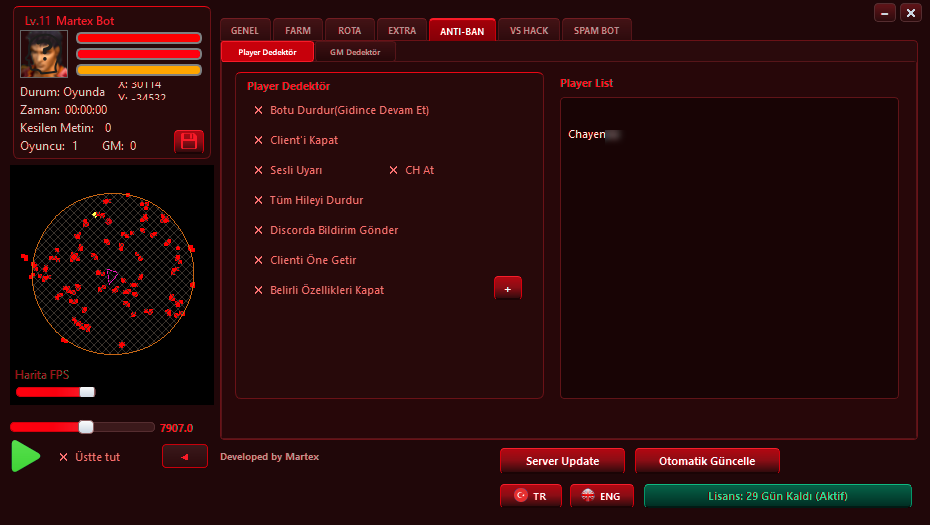Enable the Sesli Uyarı checkbox
Image resolution: width=930 pixels, height=525 pixels.
coord(259,170)
